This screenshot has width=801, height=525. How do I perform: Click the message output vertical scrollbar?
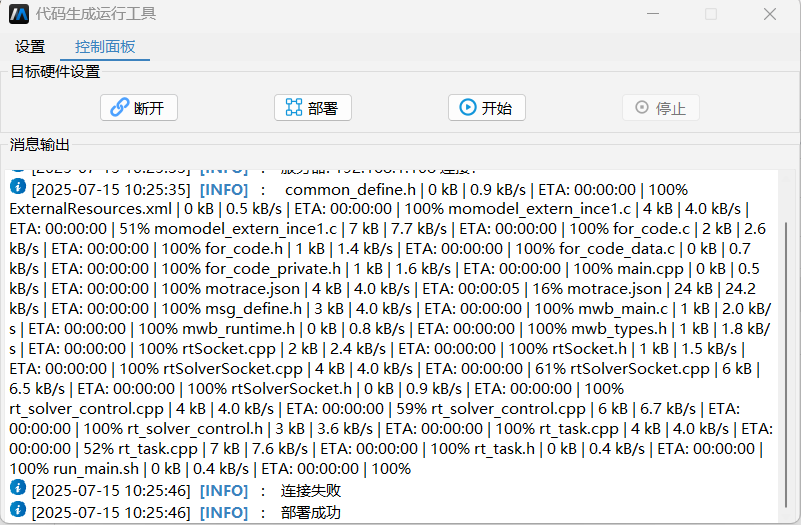click(786, 365)
